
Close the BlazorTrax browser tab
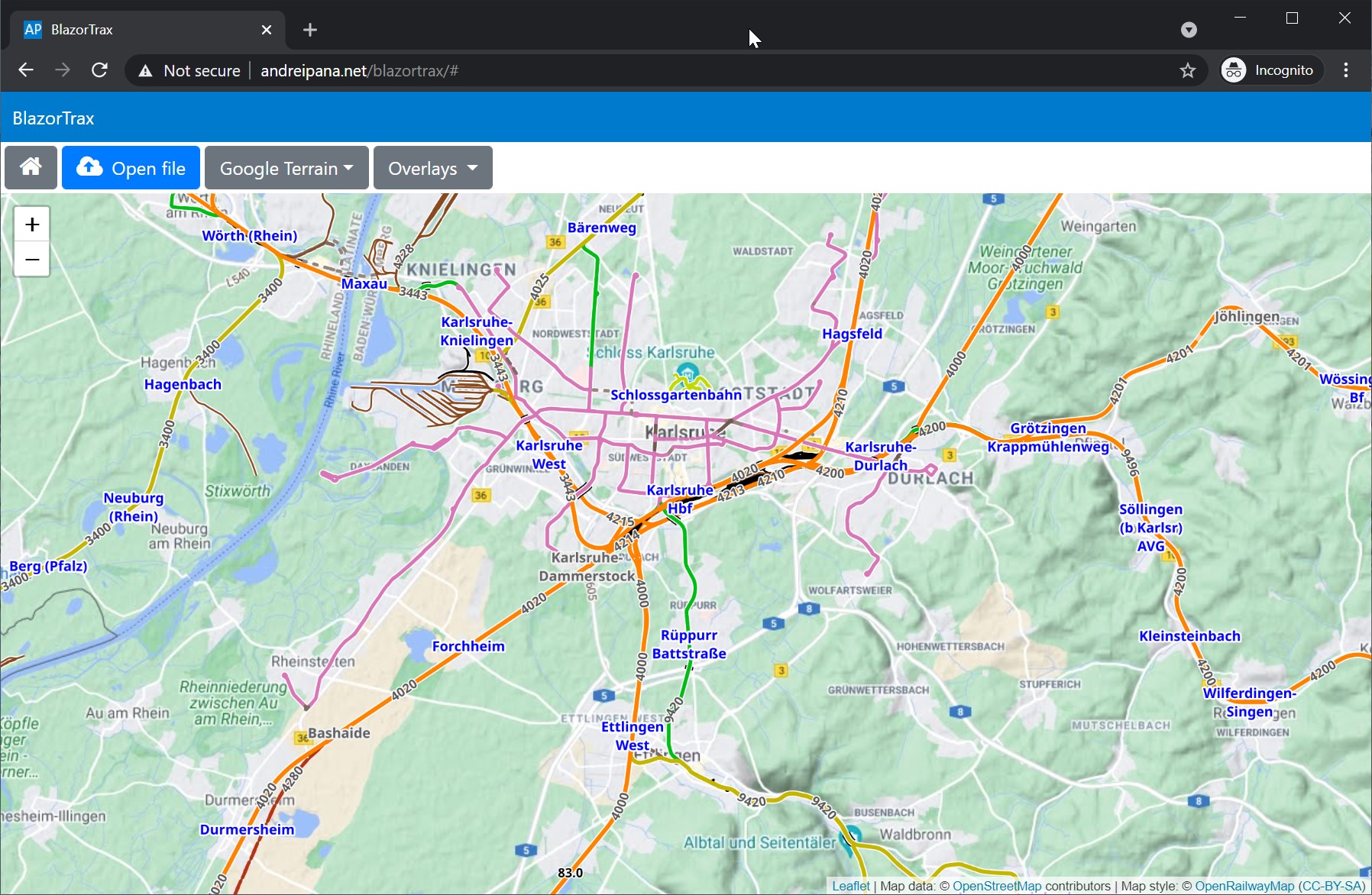click(266, 30)
